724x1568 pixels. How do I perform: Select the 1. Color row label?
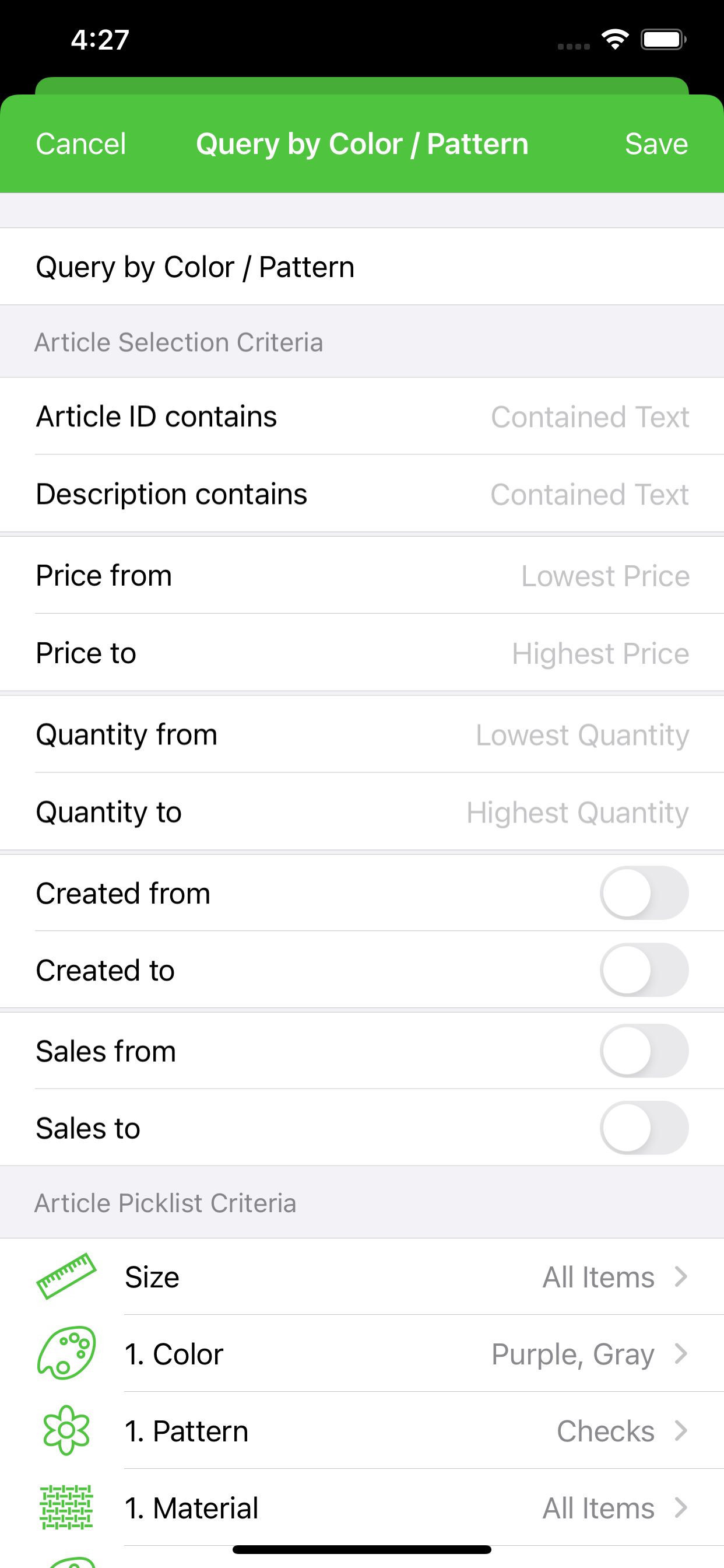click(x=174, y=1354)
